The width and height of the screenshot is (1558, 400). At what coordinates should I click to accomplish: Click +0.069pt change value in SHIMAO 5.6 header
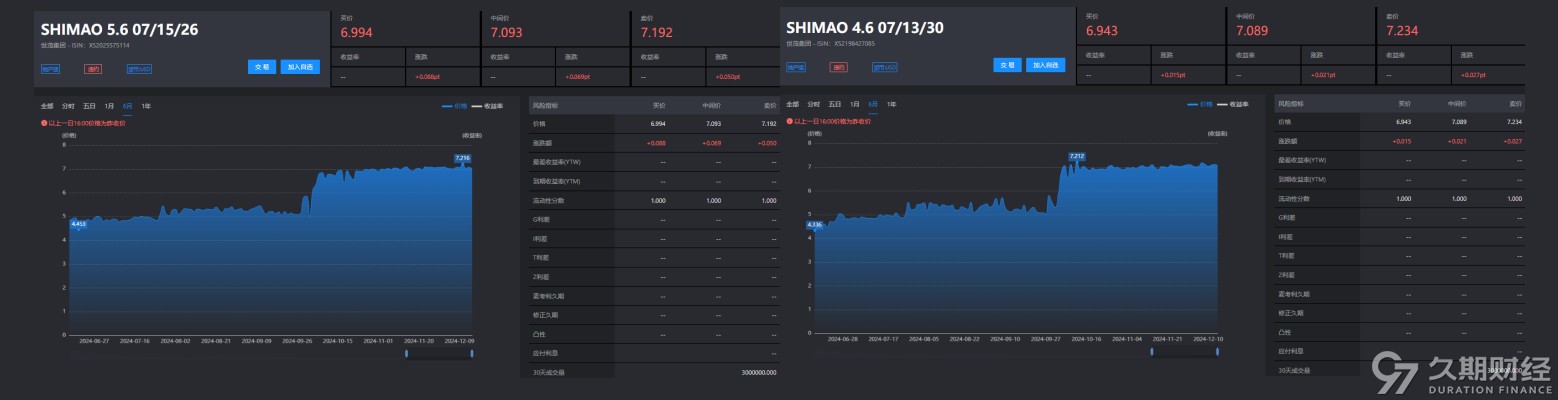[579, 77]
